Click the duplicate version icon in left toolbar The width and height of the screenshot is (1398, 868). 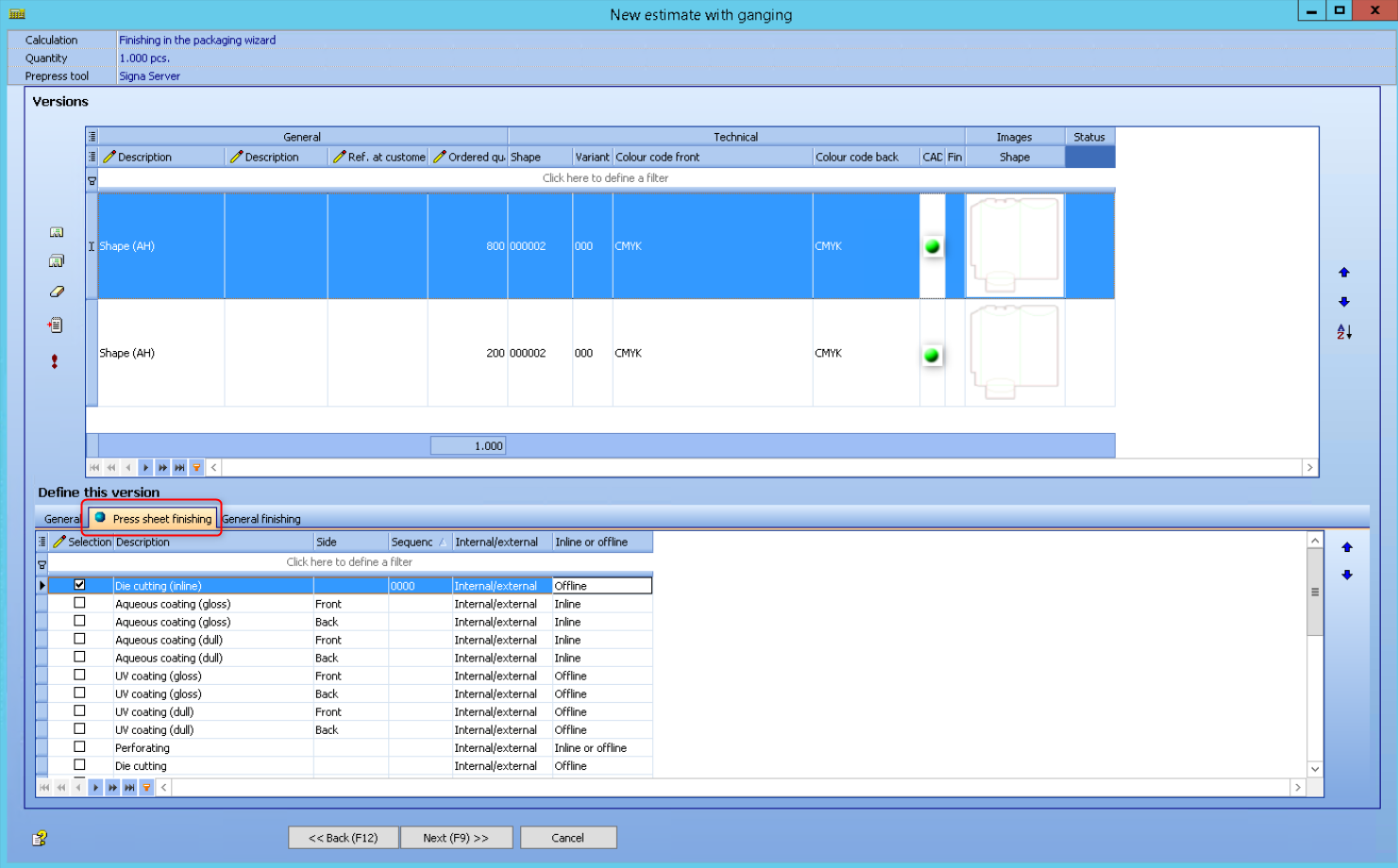[57, 261]
